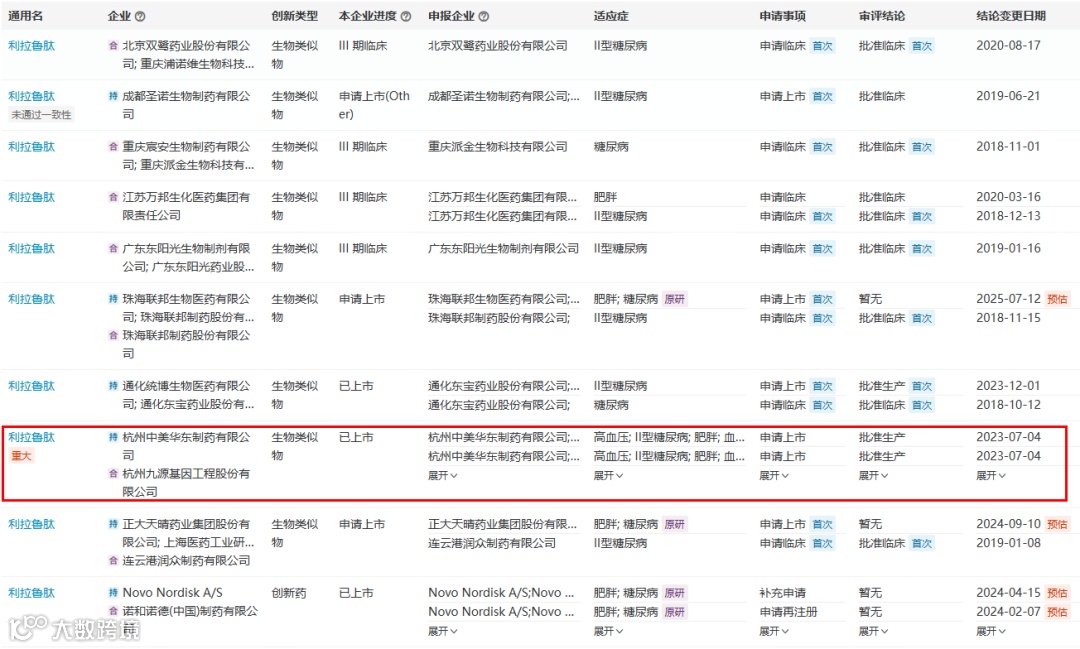Expand 审评结论 list in Novo Nordisk row
Screen dimensions: 1080x649
(x=873, y=631)
